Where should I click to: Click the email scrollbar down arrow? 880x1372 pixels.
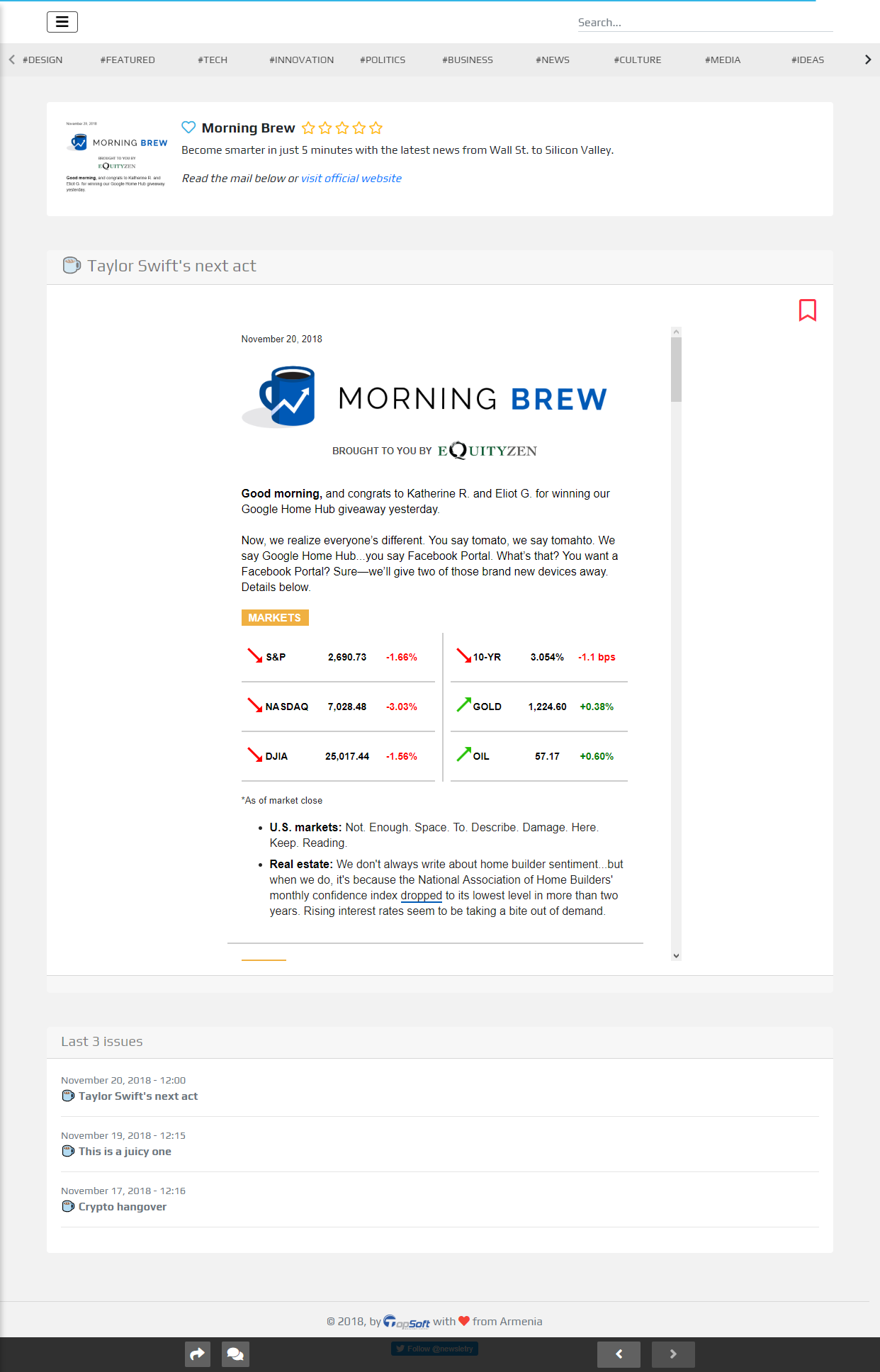click(x=676, y=955)
